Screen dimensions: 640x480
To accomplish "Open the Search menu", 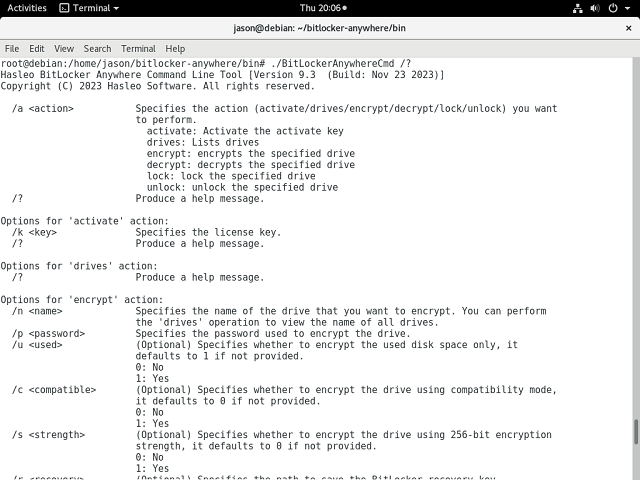I will pos(97,49).
